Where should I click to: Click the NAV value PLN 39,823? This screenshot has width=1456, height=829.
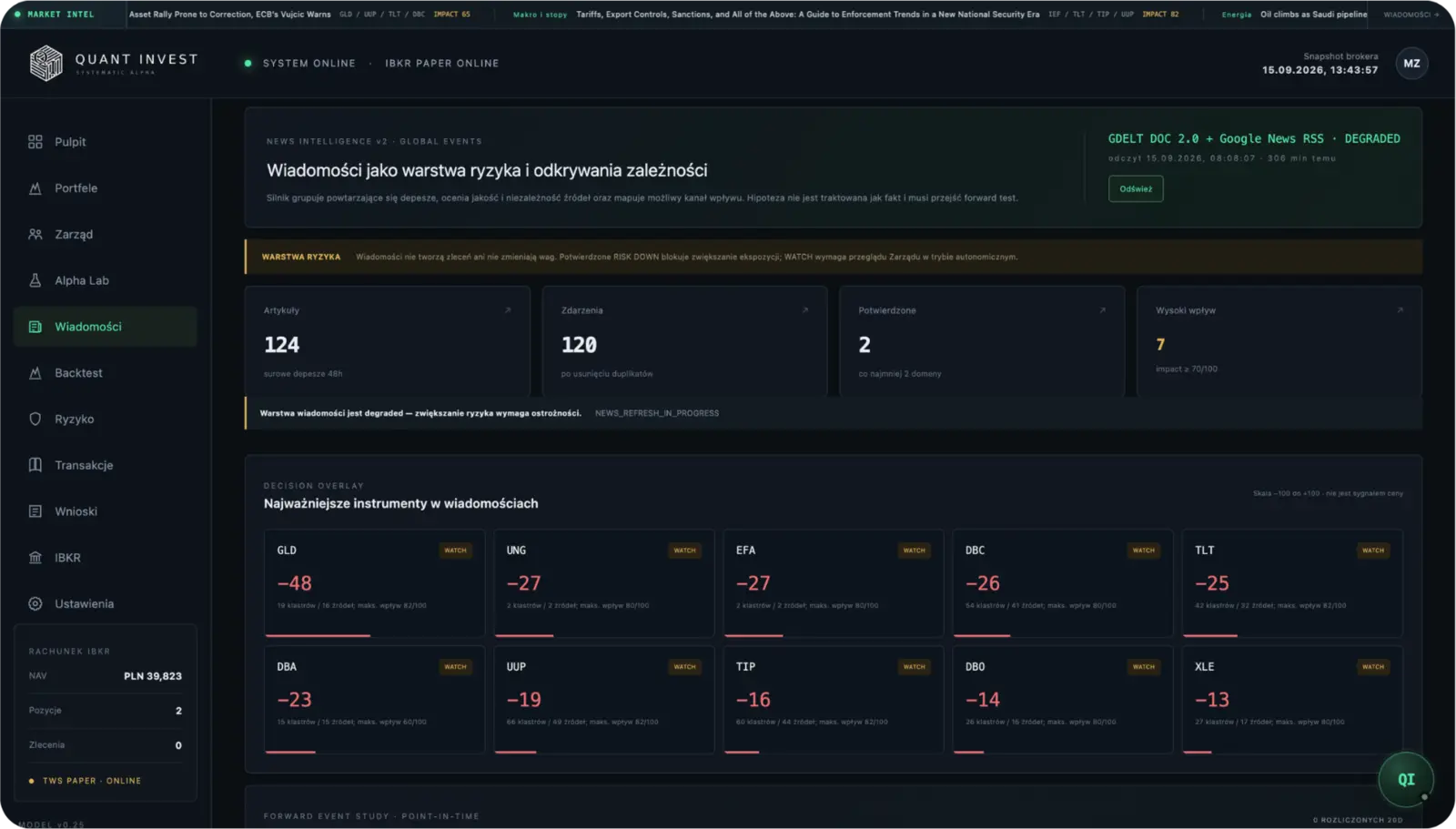(x=153, y=676)
